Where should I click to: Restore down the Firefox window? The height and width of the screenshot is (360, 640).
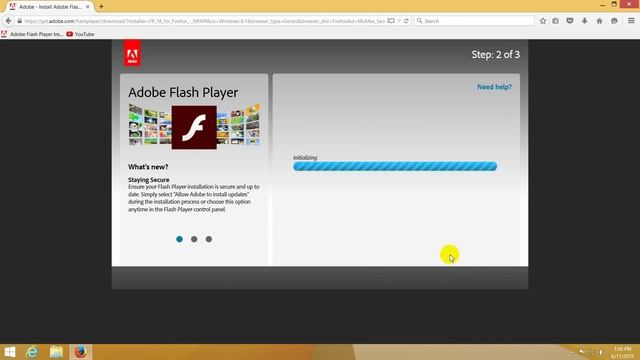614,4
